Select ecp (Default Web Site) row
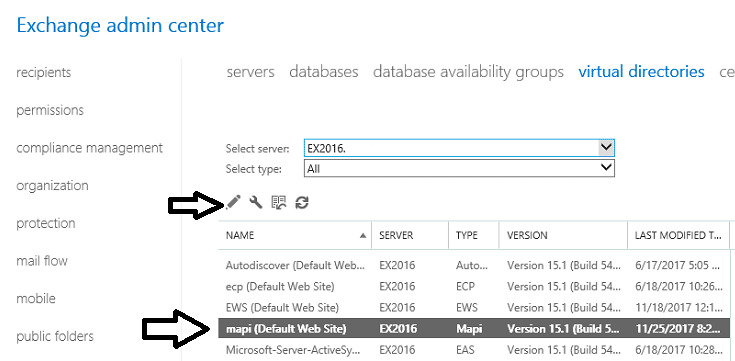Viewport: 735px width, 361px height. (x=474, y=286)
